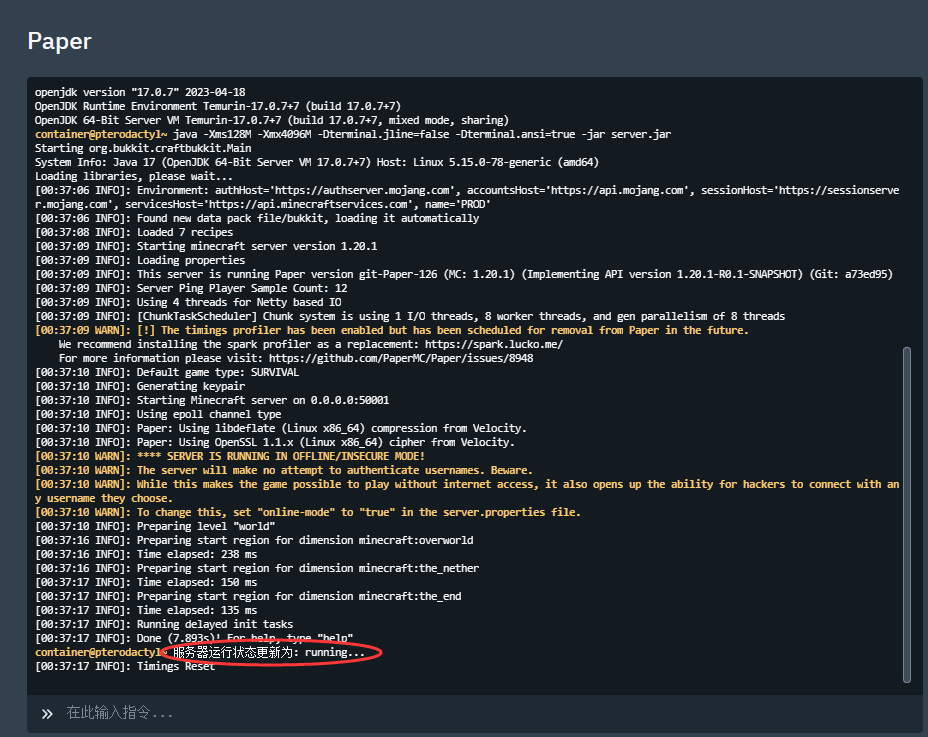Click the command input field
Screen dimensions: 928x737
click(475, 713)
